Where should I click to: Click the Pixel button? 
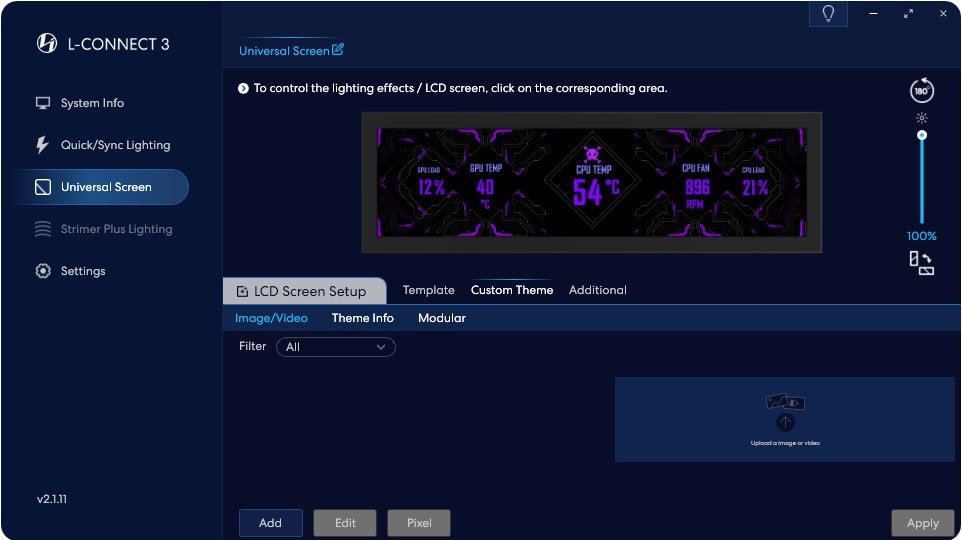[419, 523]
